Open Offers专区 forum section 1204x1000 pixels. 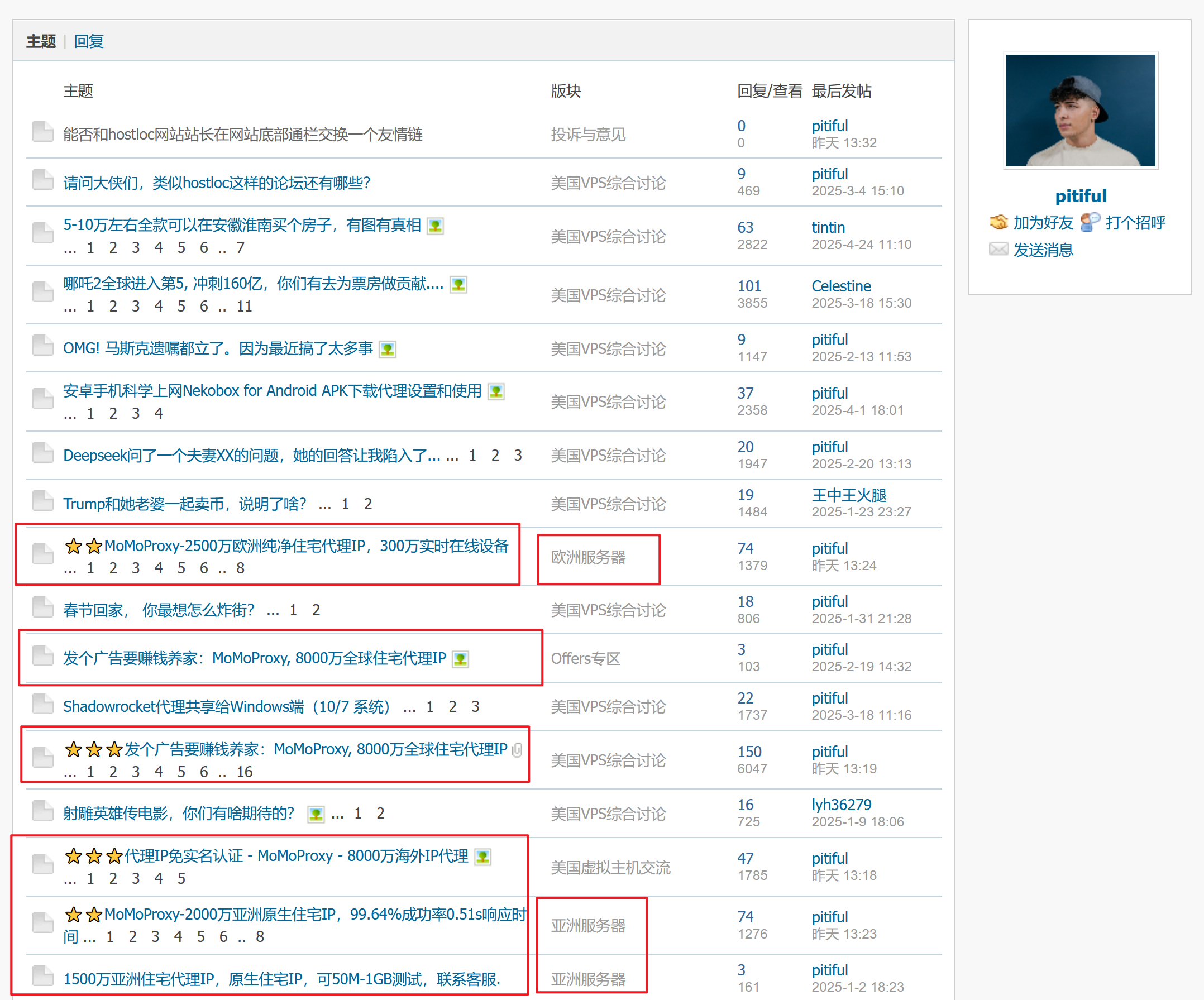[x=585, y=659]
